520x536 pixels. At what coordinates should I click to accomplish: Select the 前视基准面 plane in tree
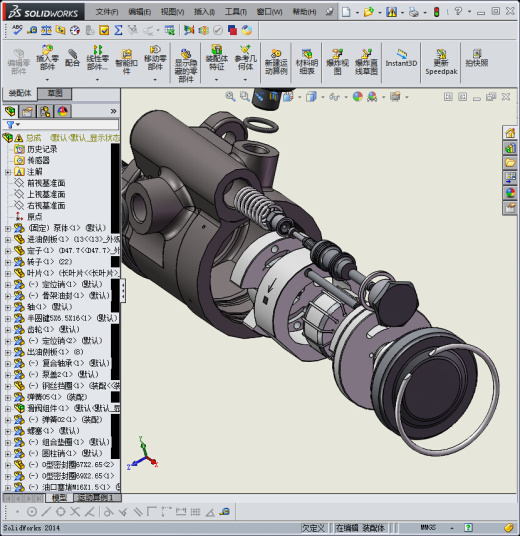click(46, 183)
